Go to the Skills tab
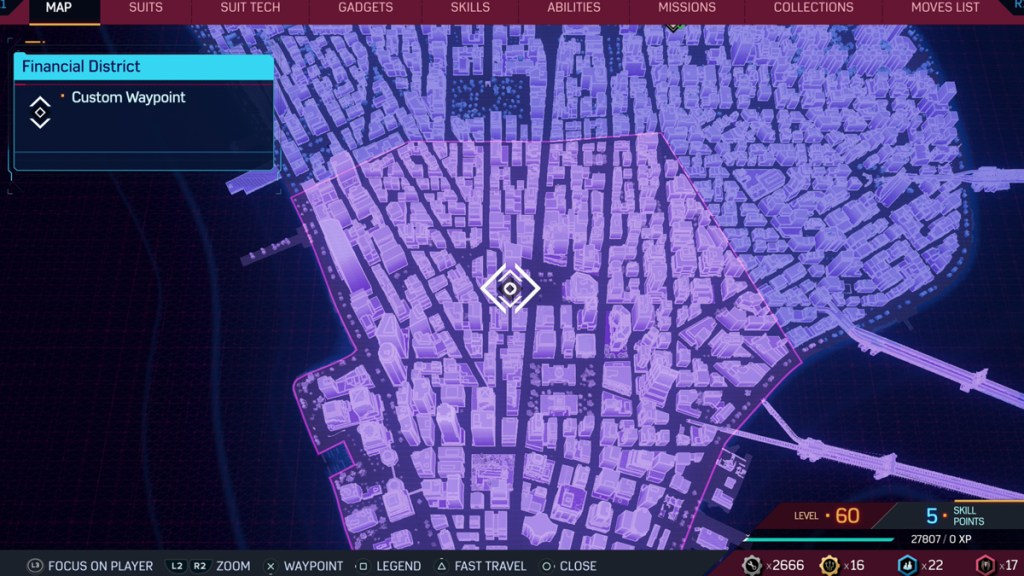Screen dimensions: 1024x576 [470, 8]
